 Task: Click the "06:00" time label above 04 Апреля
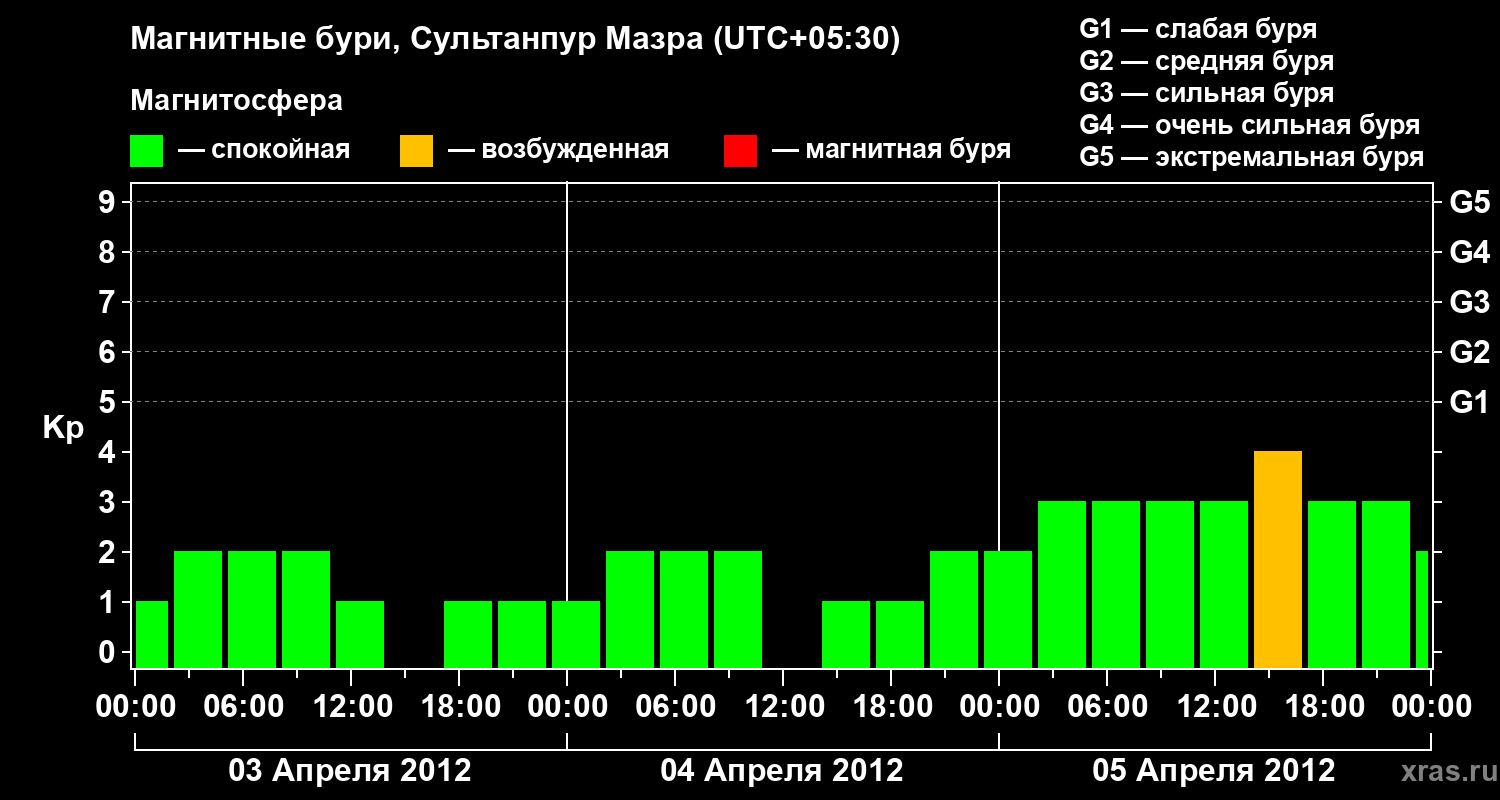click(x=675, y=707)
